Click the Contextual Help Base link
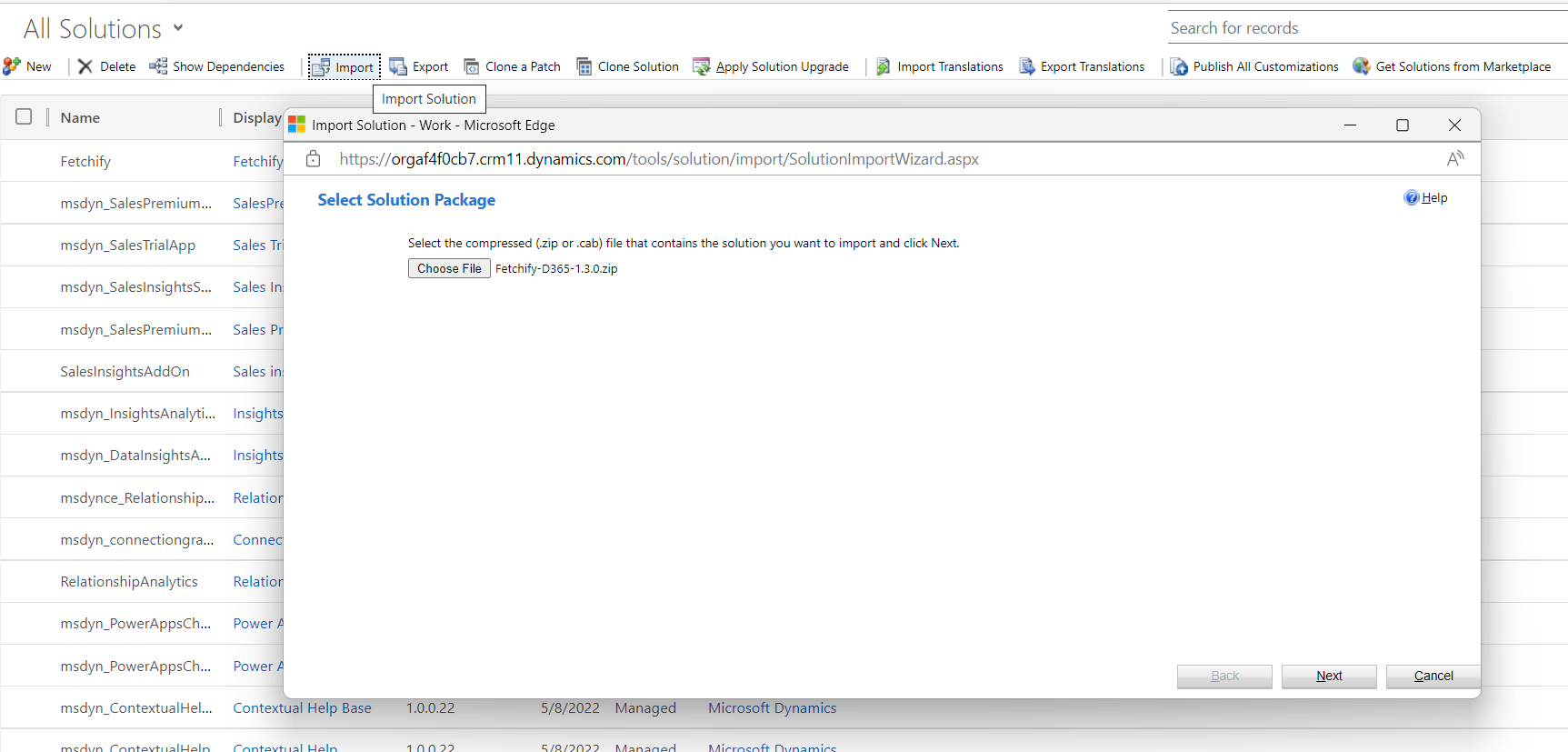This screenshot has height=752, width=1568. coord(302,707)
